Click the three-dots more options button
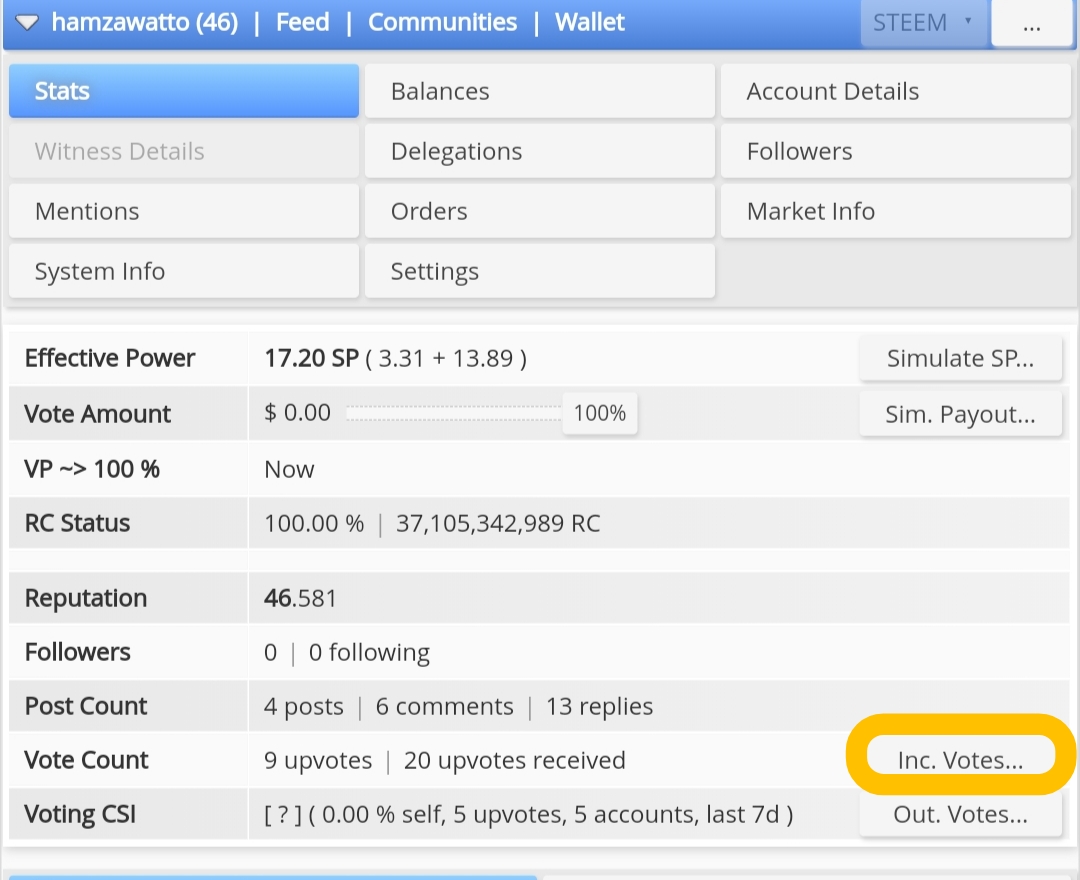 1031,23
